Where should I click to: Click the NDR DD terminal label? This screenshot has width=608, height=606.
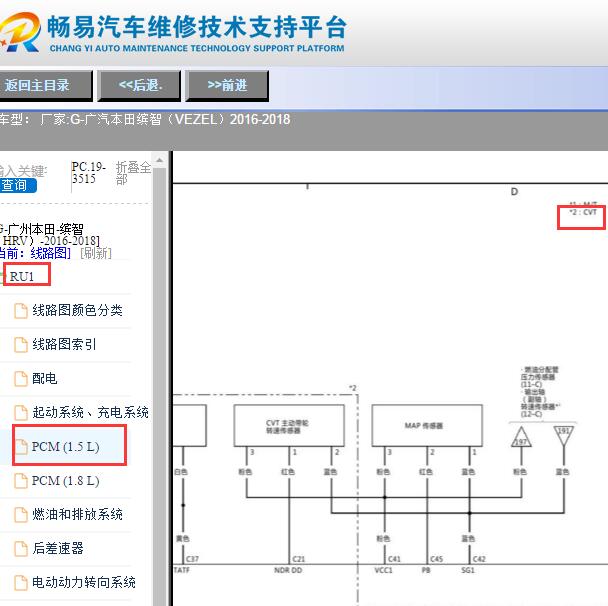coord(288,570)
